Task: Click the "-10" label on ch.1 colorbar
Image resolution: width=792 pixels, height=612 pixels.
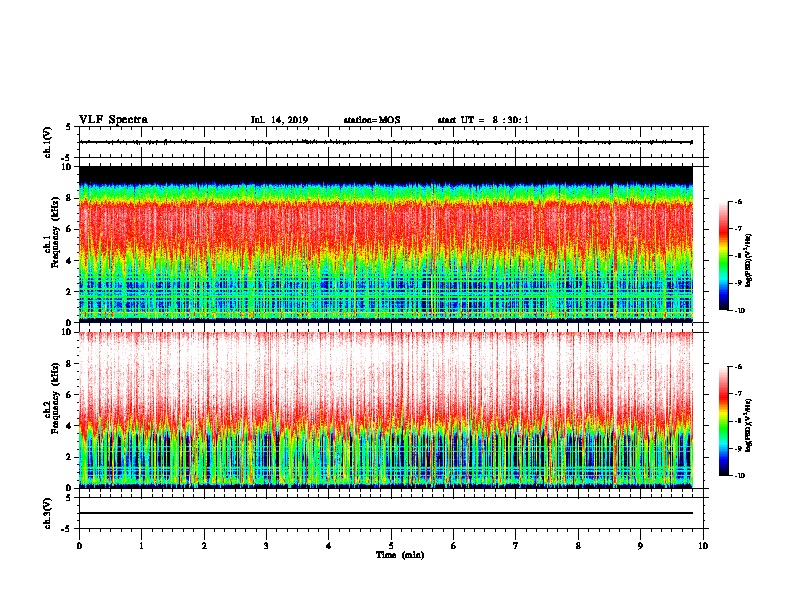Action: tap(739, 311)
